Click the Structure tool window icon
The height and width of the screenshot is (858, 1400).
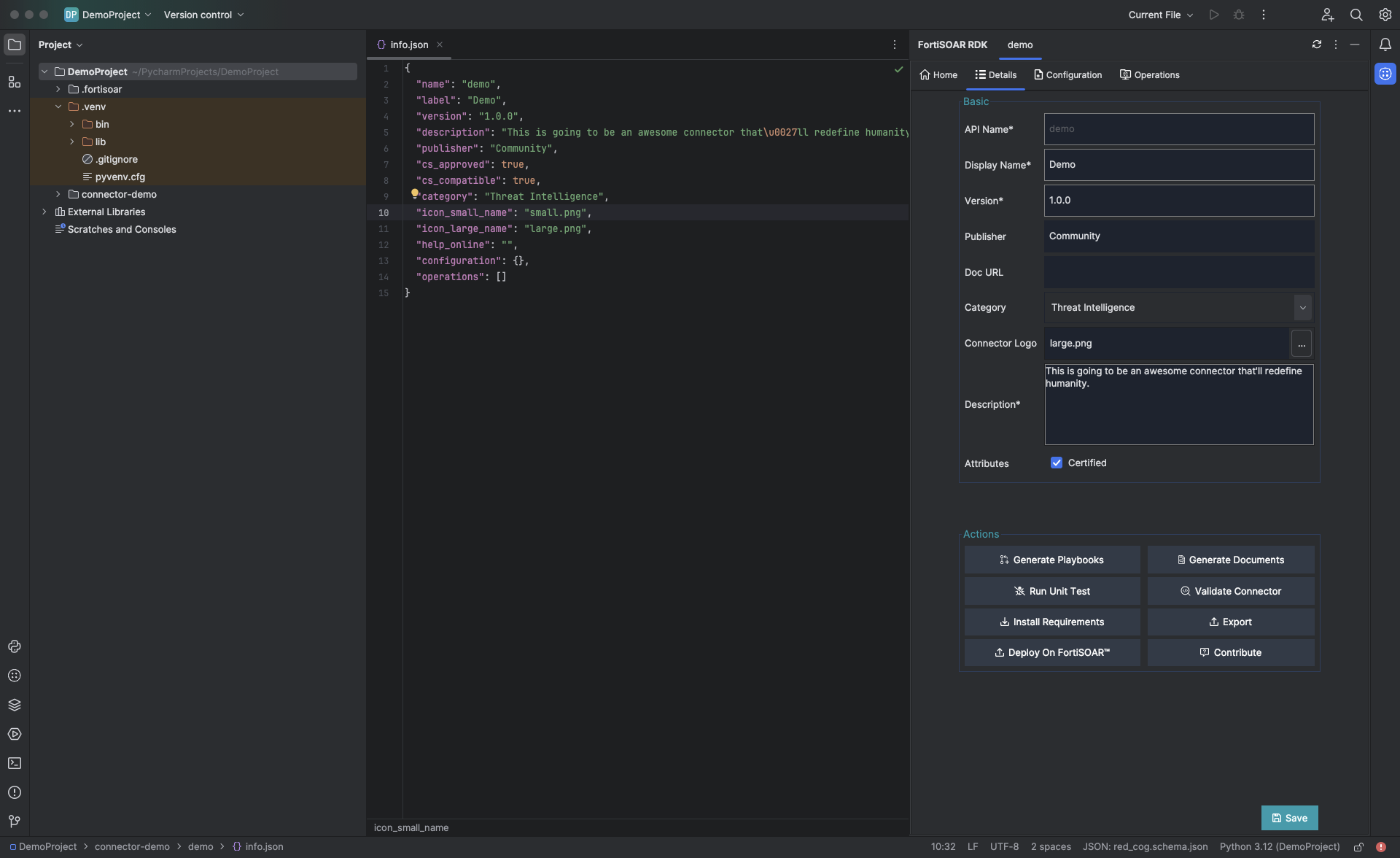tap(15, 82)
